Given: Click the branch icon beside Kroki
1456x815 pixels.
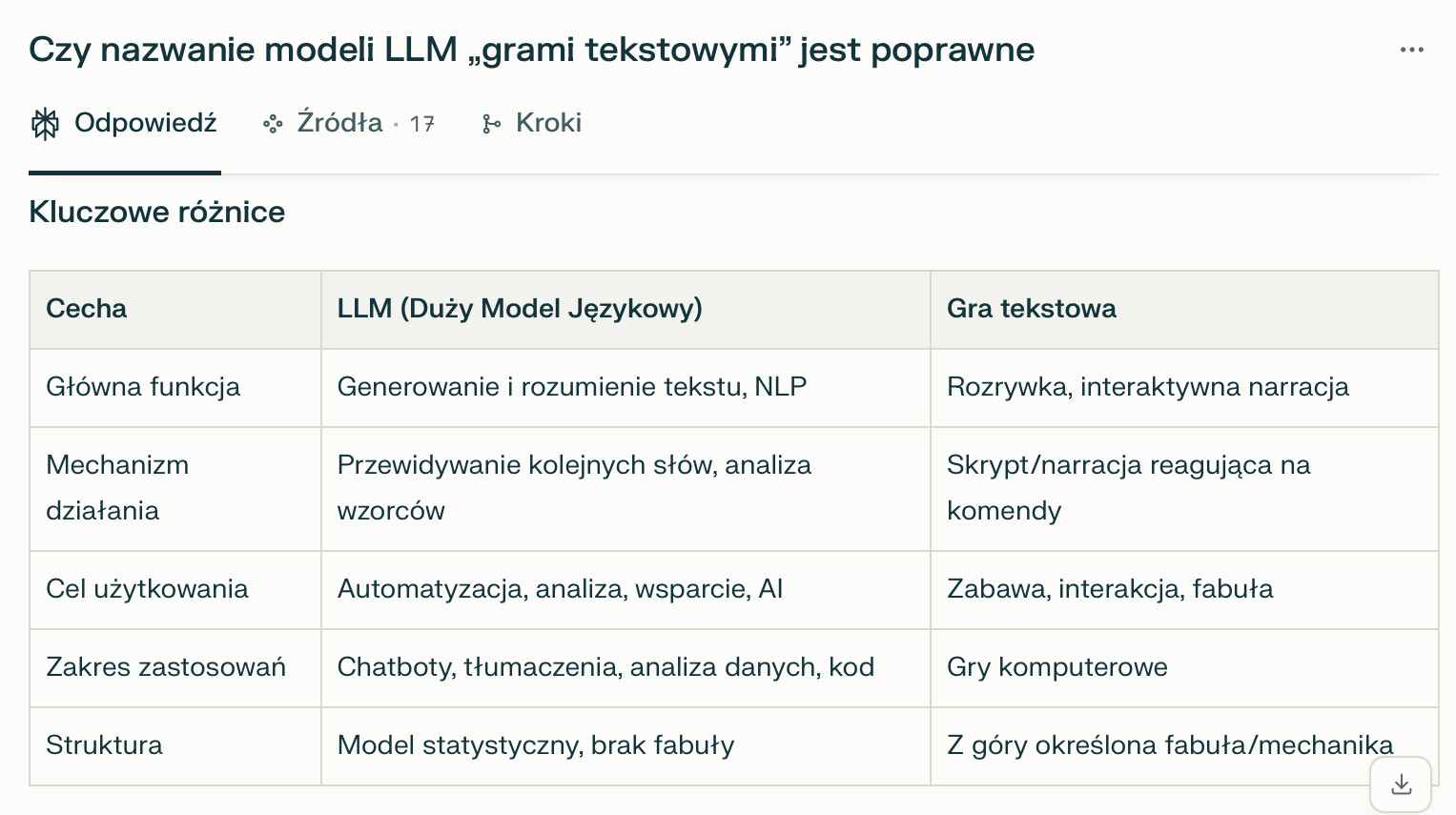Looking at the screenshot, I should click(x=491, y=124).
